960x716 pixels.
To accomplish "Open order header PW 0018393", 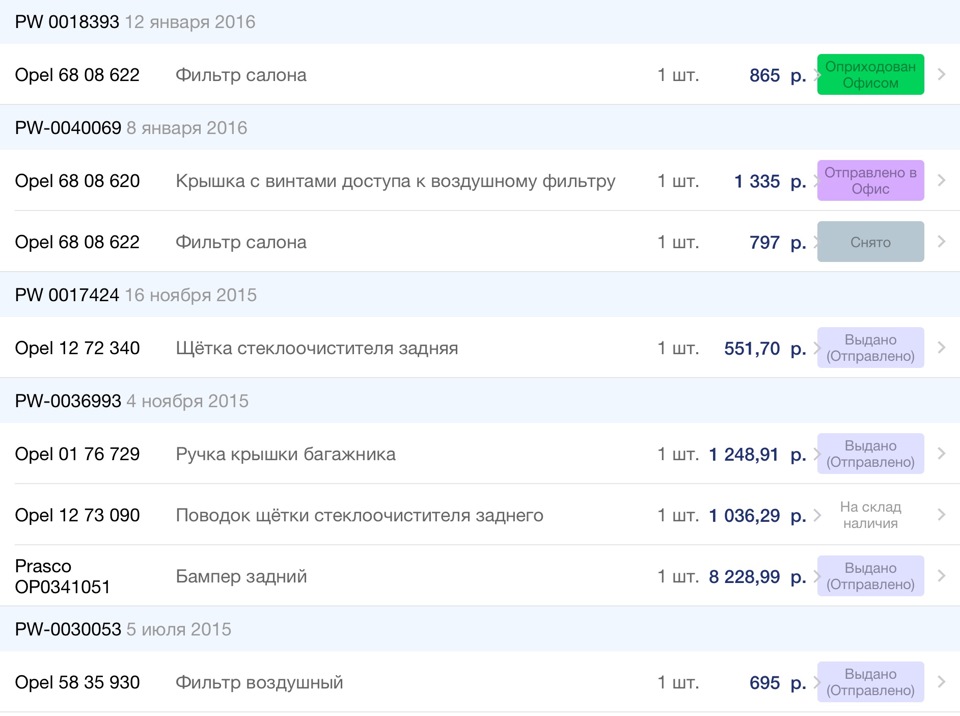I will (67, 22).
